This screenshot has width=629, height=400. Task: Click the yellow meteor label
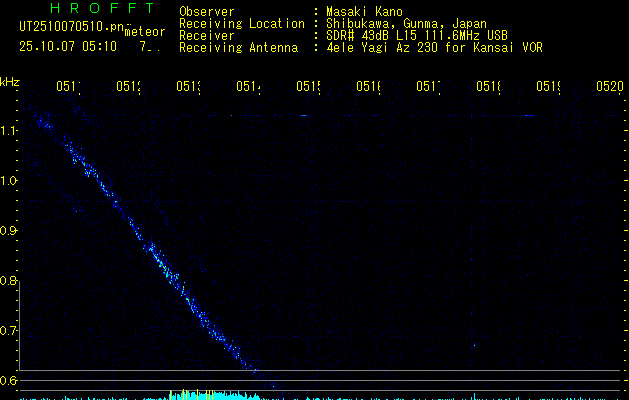click(x=145, y=32)
